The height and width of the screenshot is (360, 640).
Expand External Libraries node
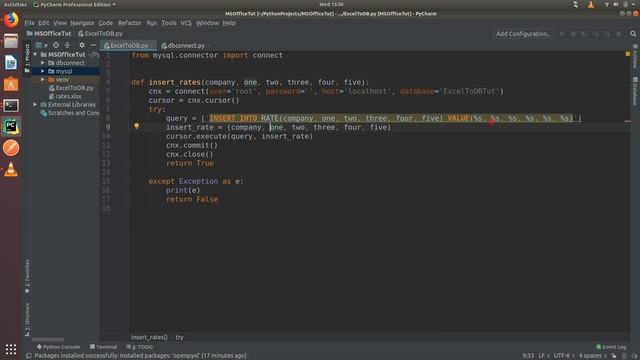pyautogui.click(x=35, y=104)
